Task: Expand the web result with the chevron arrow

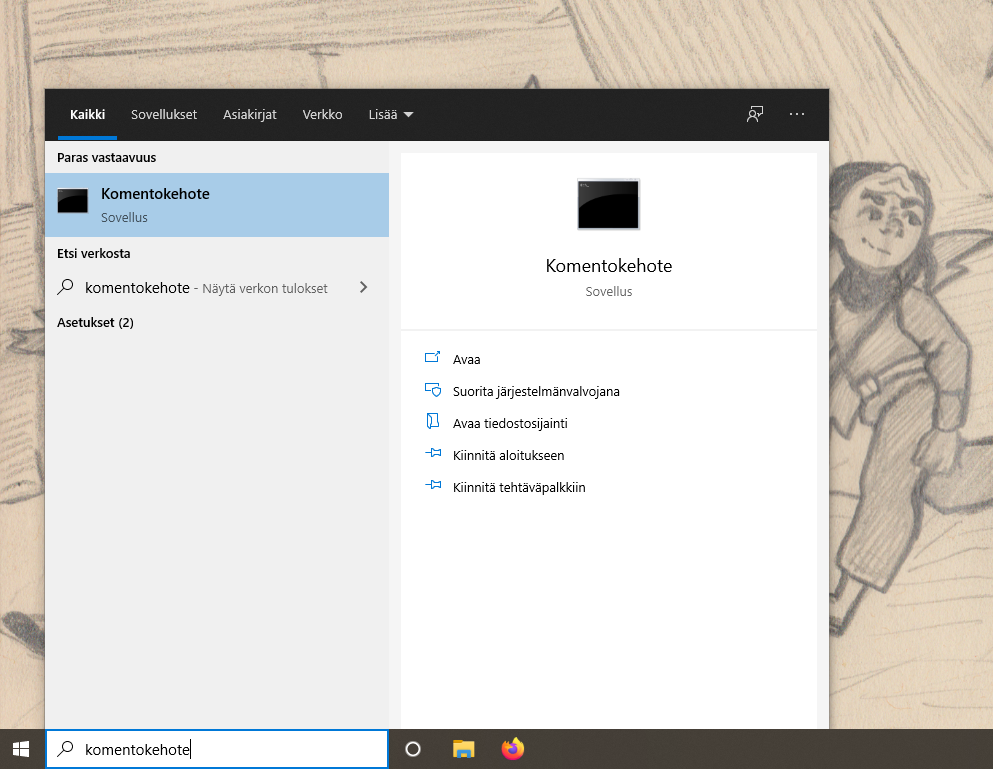Action: point(364,287)
